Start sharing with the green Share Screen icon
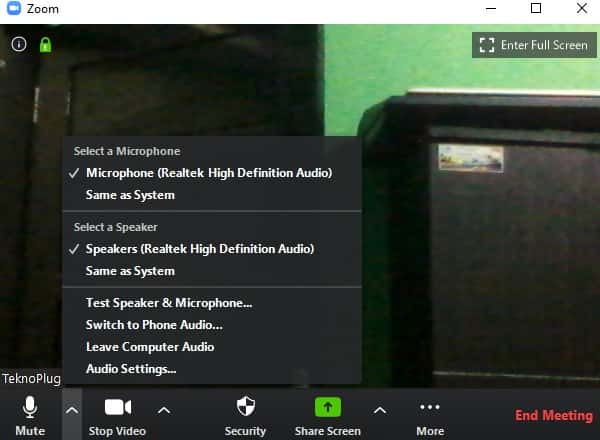600x440 pixels. click(x=328, y=407)
